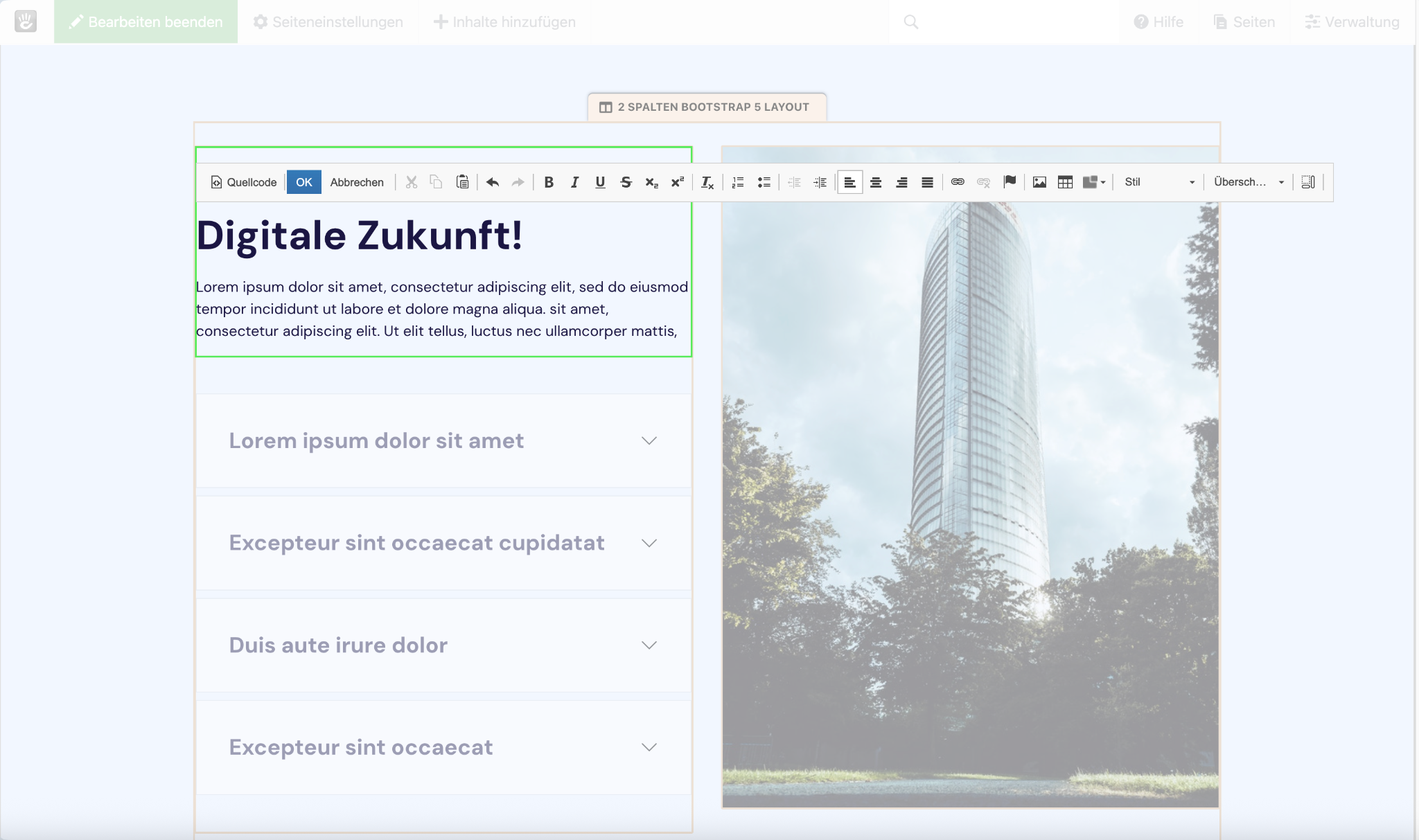Expand 'Lorem ipsum dolor sit amet' accordion
Image resolution: width=1419 pixels, height=840 pixels.
[x=443, y=440]
